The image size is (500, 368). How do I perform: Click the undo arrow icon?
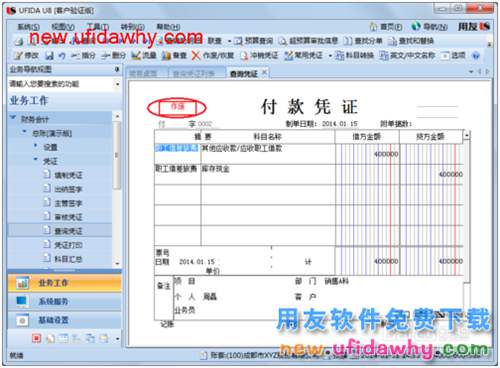pyautogui.click(x=62, y=56)
